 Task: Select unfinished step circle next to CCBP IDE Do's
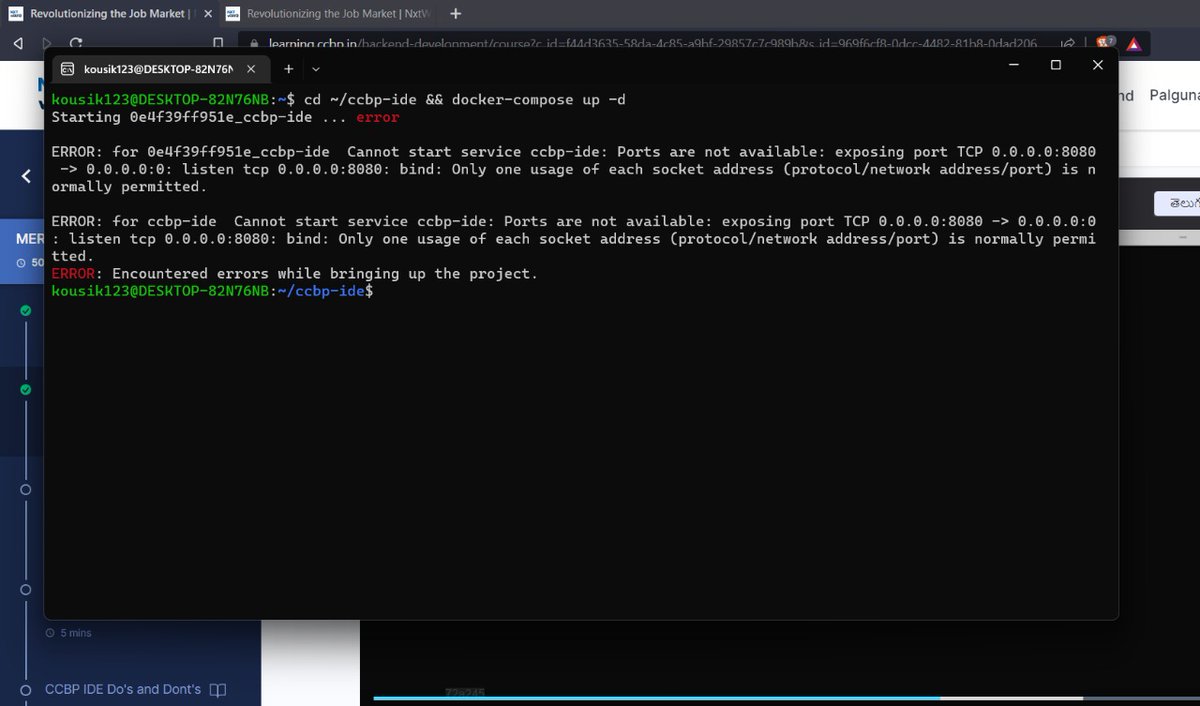(x=26, y=689)
